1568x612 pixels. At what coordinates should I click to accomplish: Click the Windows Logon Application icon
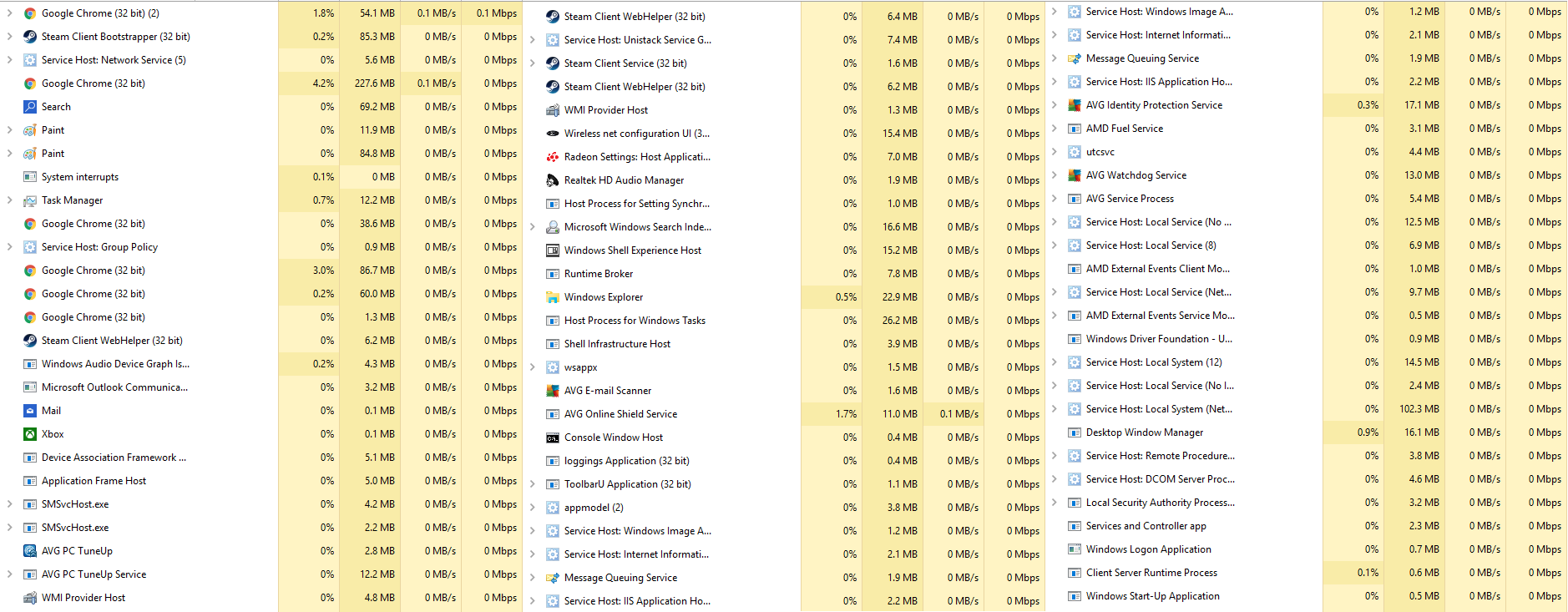pos(1075,549)
